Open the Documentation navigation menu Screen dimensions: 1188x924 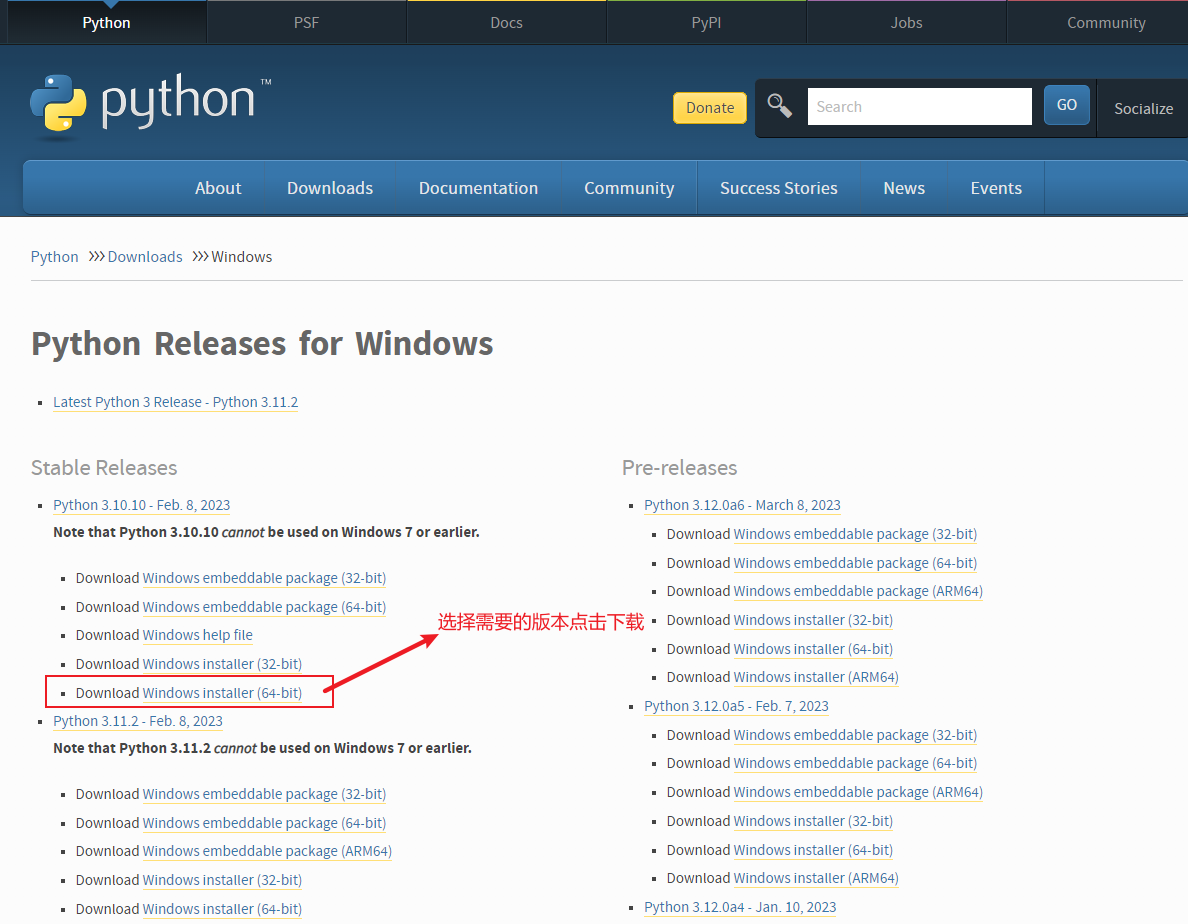[x=478, y=188]
